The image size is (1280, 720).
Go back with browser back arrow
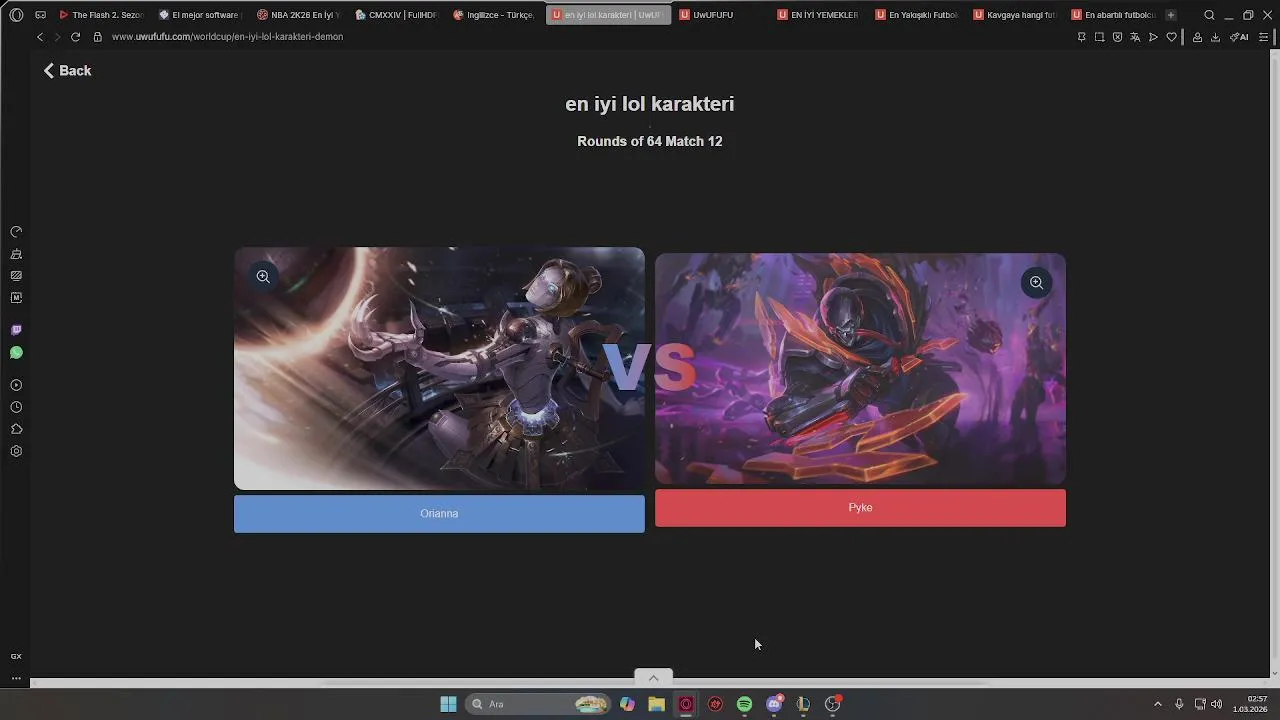40,37
